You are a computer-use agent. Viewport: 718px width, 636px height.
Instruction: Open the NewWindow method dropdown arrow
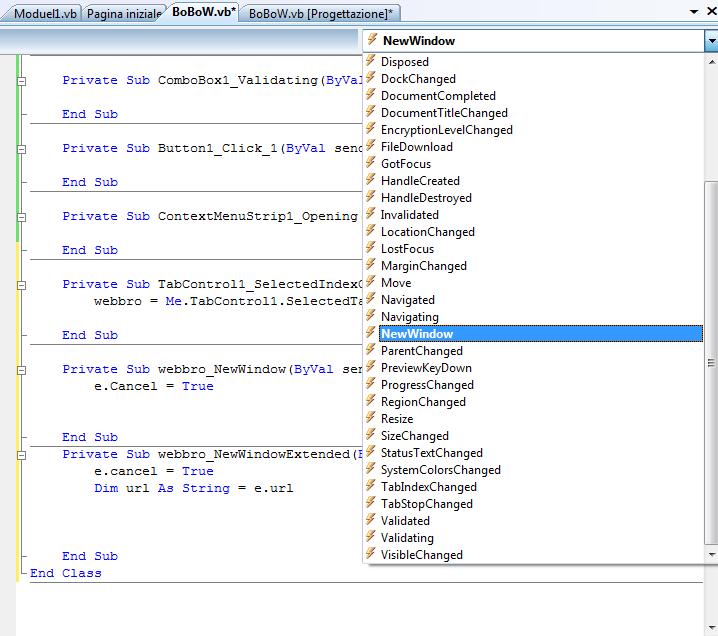(x=711, y=41)
